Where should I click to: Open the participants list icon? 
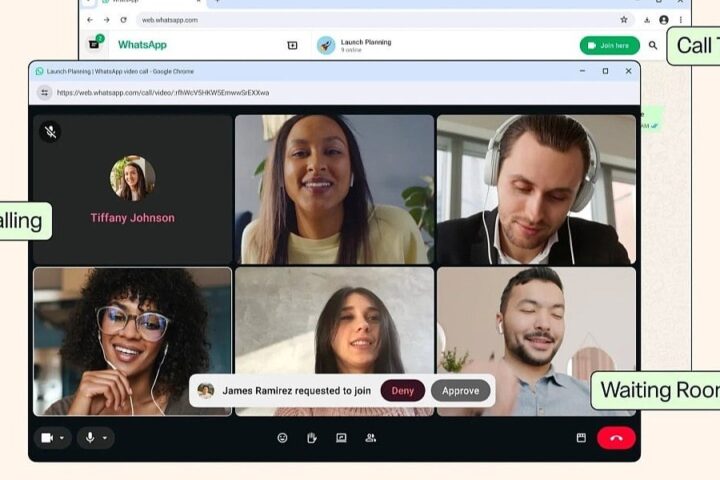pos(371,438)
